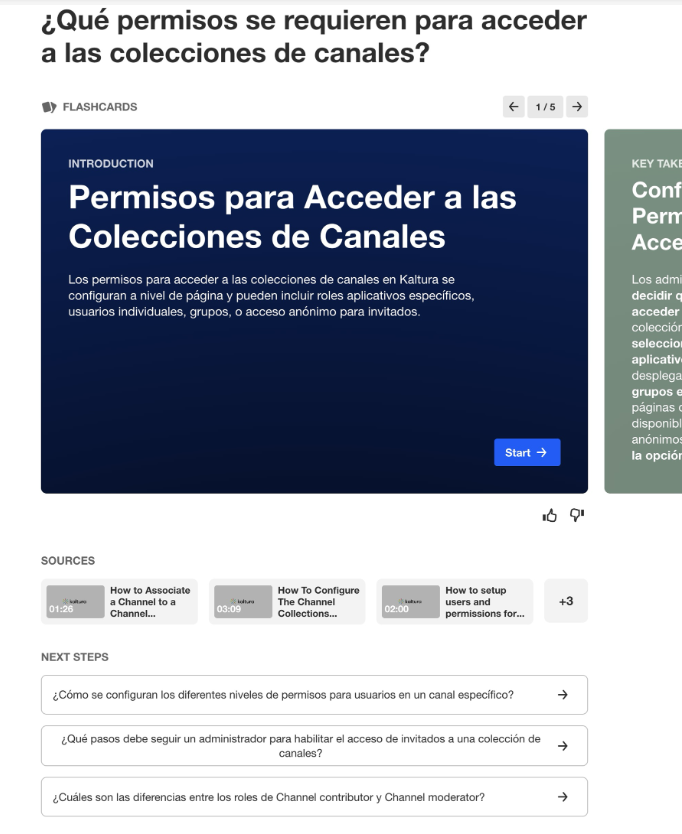Click arrow beside the permission levels question
Viewport: 682px width, 834px height.
(562, 695)
